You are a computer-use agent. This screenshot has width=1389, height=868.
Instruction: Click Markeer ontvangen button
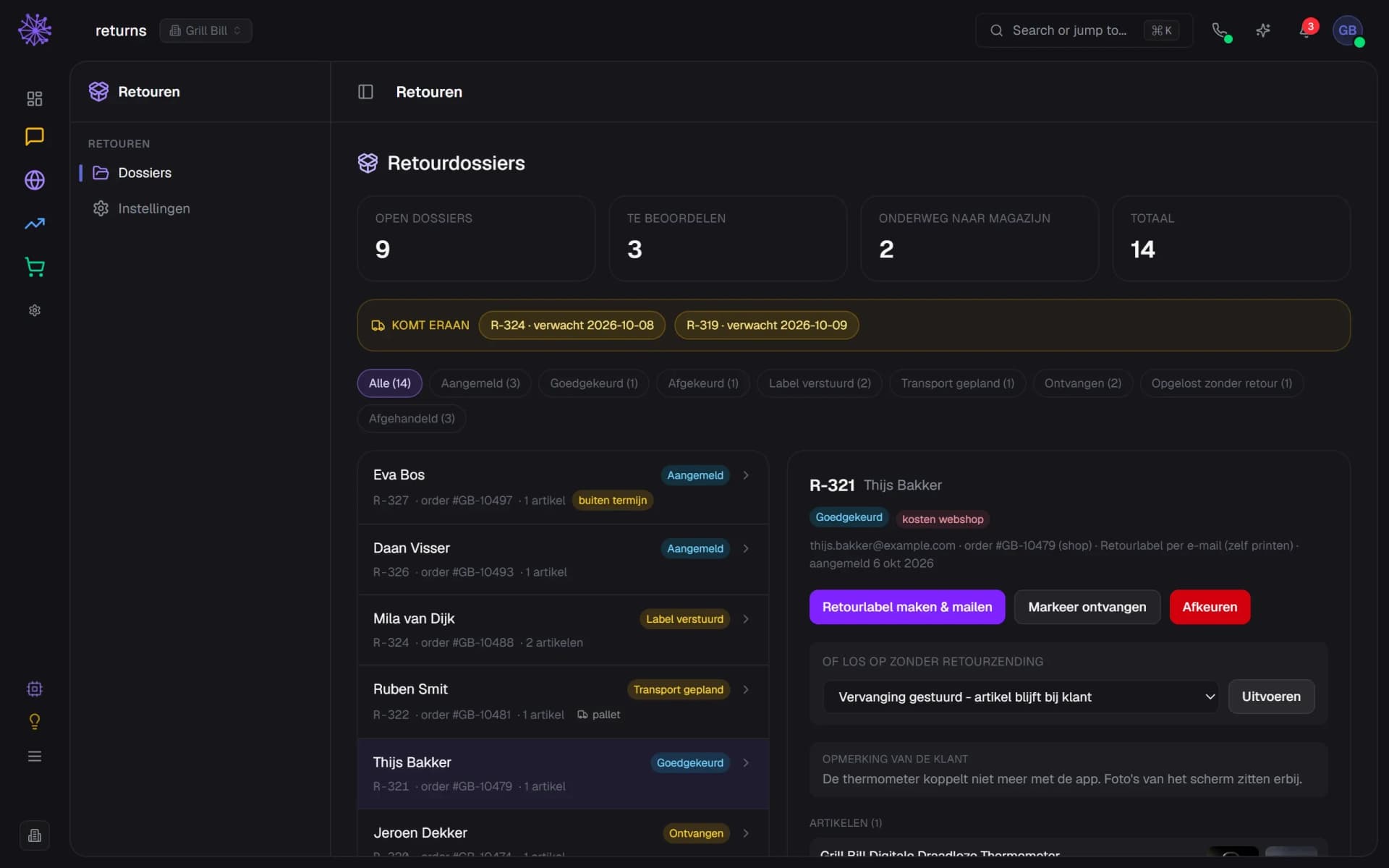[1087, 607]
